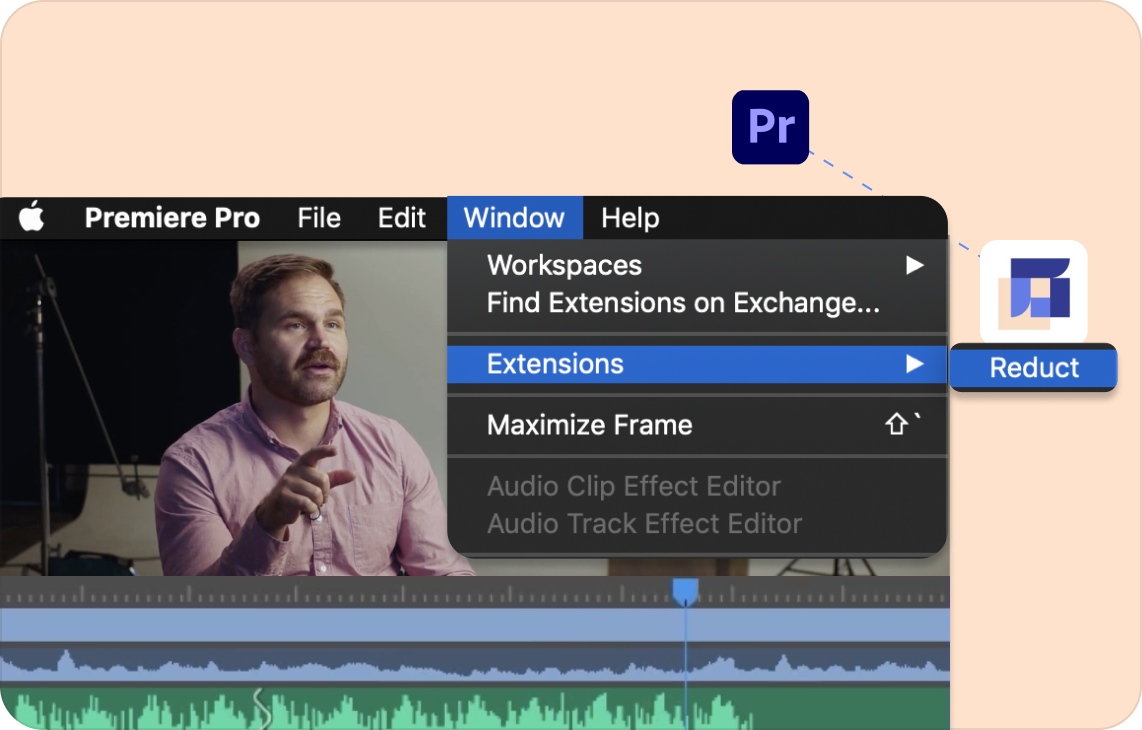Click the grey-blue audio waveform track
1142x730 pixels.
(475, 663)
